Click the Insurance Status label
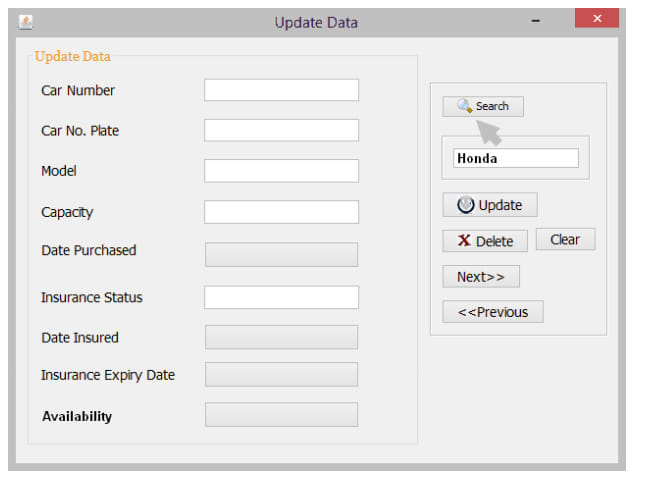Viewport: 645px width, 487px height. (x=92, y=297)
